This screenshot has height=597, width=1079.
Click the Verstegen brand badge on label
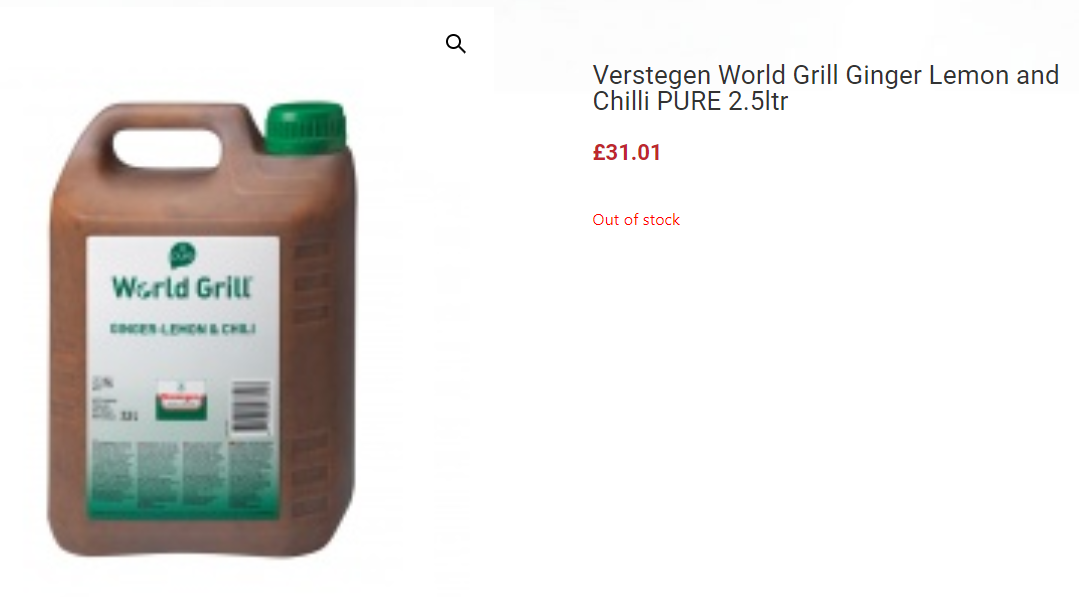[x=181, y=400]
